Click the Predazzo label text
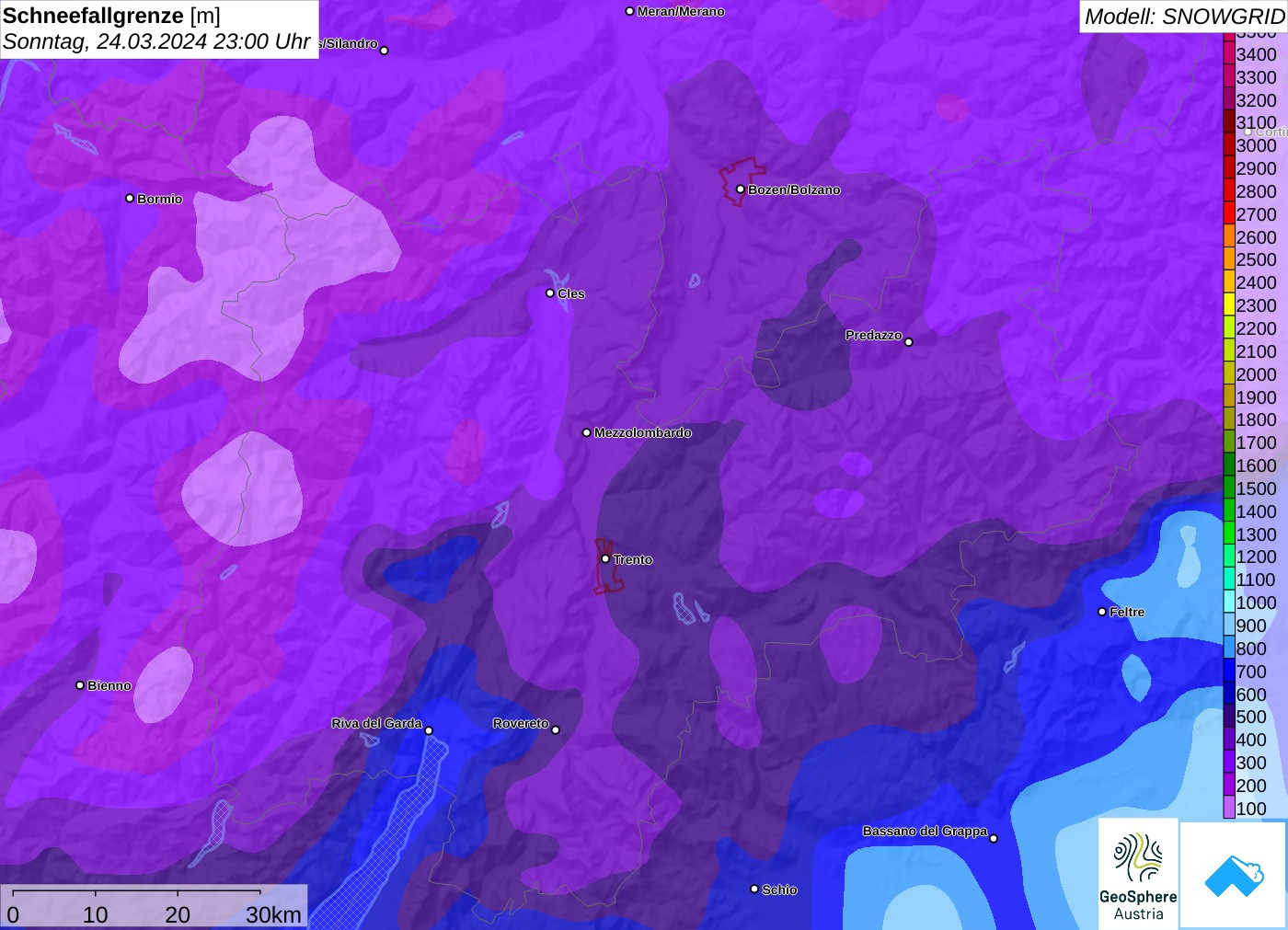This screenshot has width=1288, height=930. coord(873,335)
